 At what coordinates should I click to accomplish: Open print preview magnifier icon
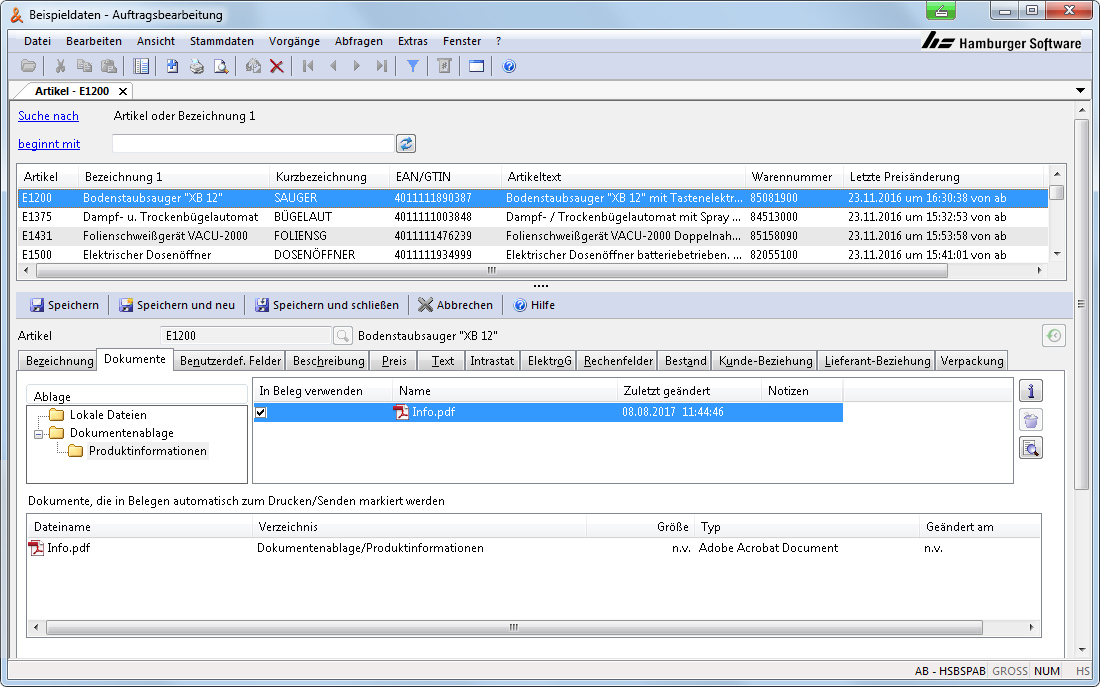221,67
